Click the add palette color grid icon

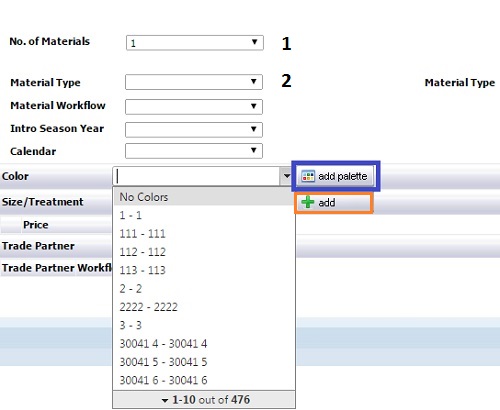pyautogui.click(x=308, y=176)
